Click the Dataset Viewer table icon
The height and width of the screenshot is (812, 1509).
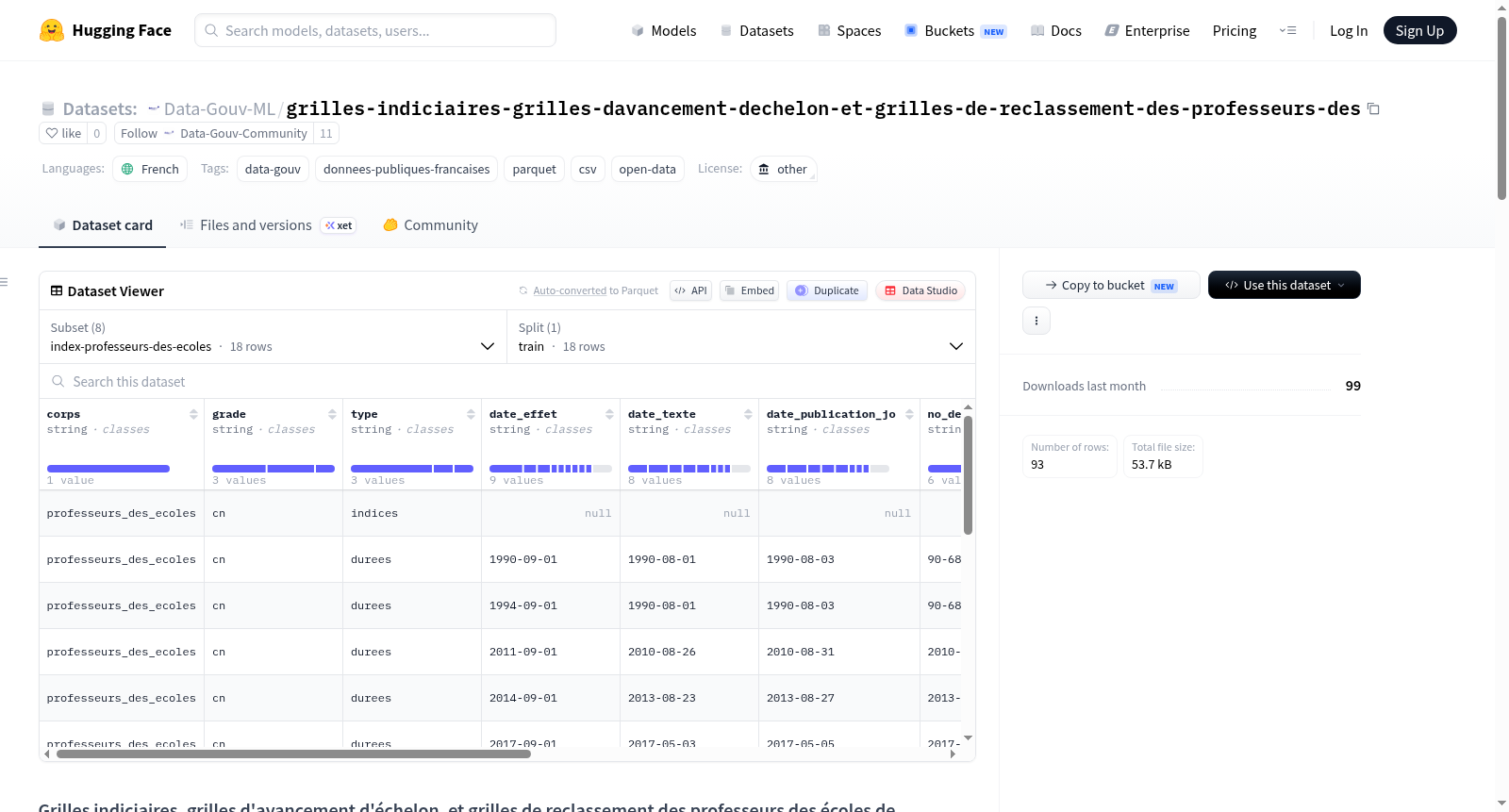click(57, 290)
